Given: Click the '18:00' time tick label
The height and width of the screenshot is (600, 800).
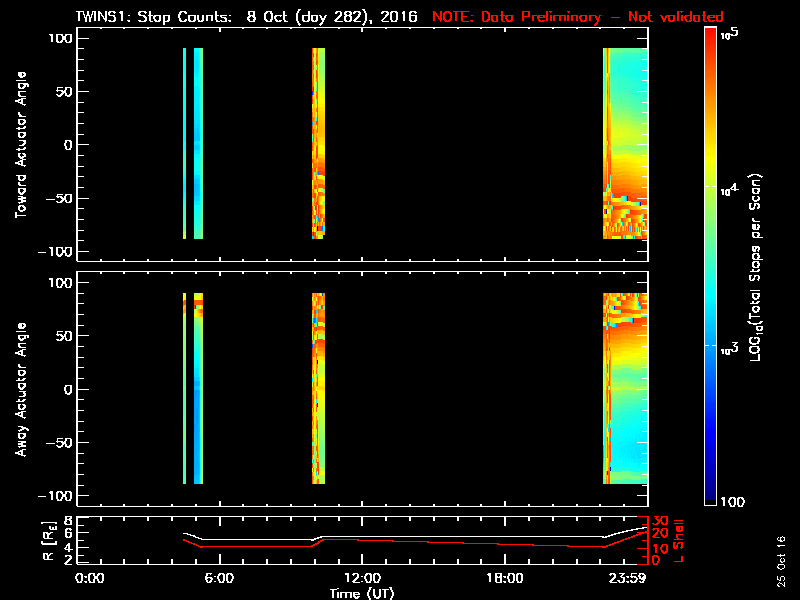Looking at the screenshot, I should coord(505,578).
